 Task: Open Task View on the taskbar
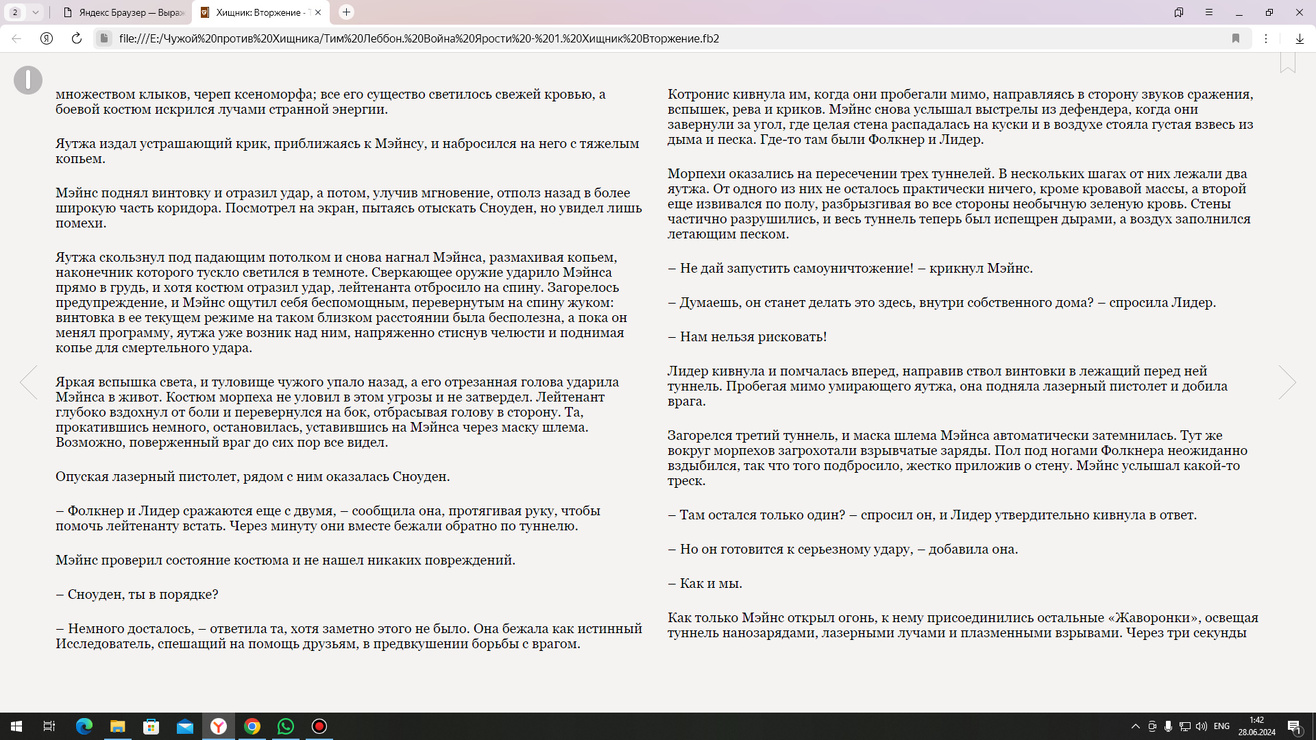pyautogui.click(x=49, y=726)
